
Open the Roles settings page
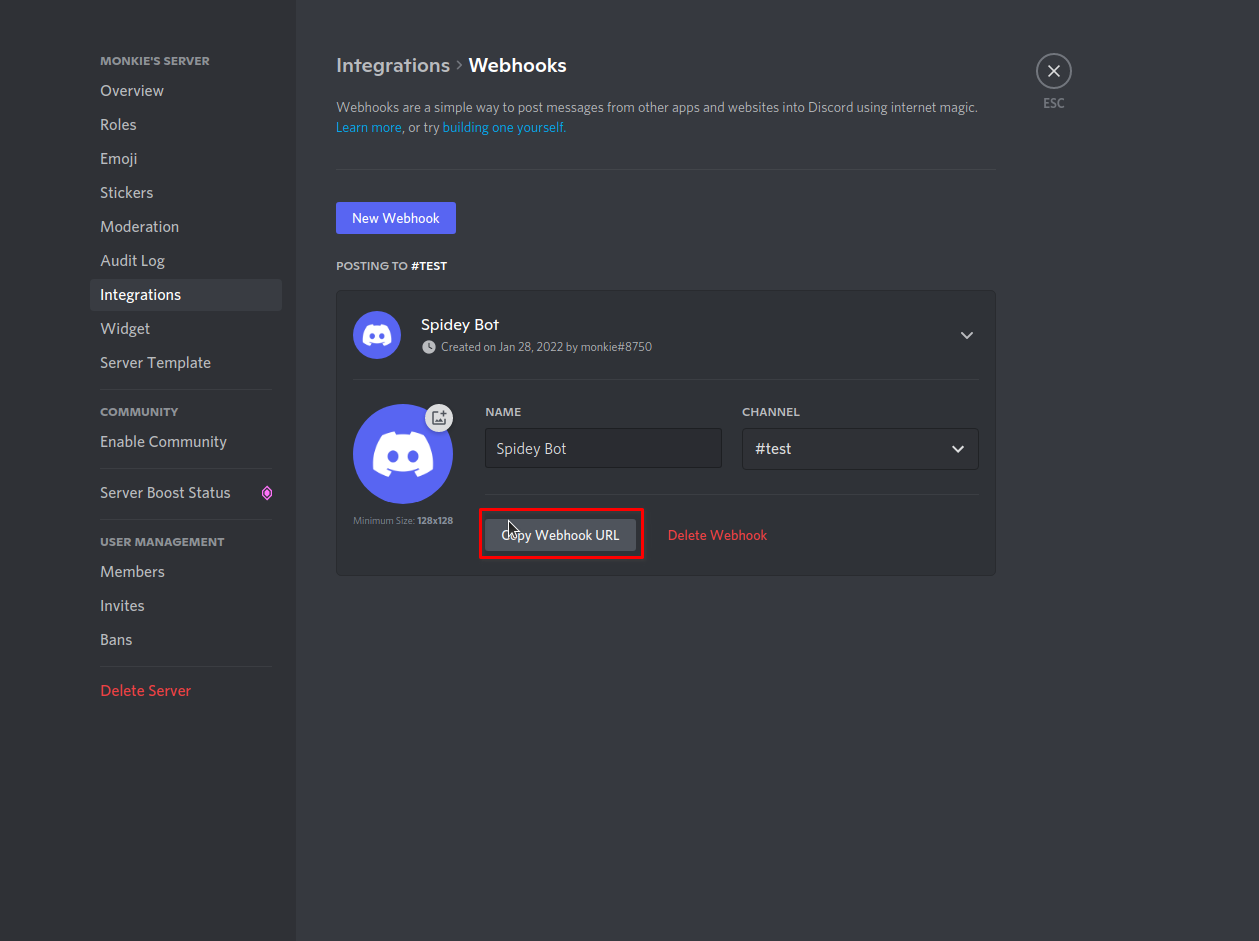click(x=186, y=125)
